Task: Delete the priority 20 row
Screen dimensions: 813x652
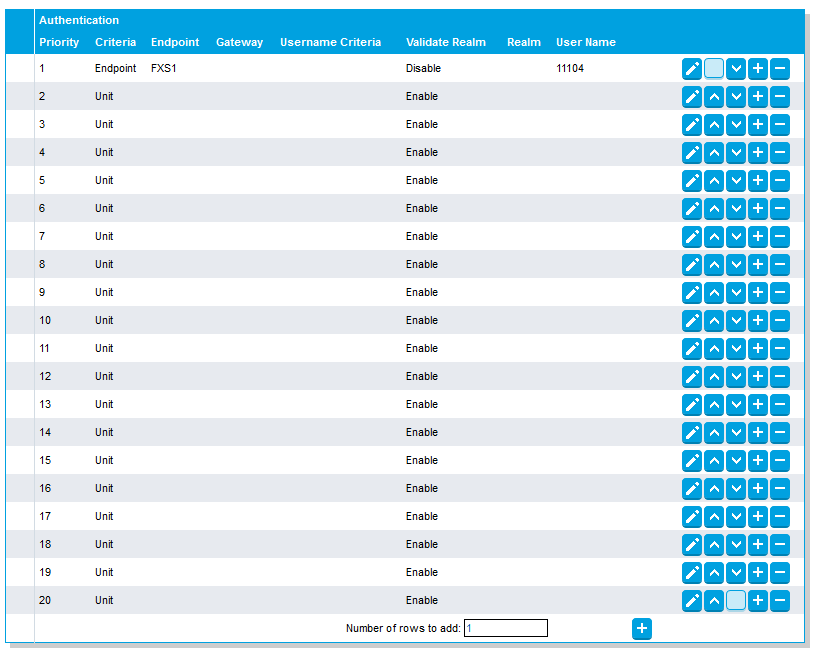Action: [x=780, y=601]
